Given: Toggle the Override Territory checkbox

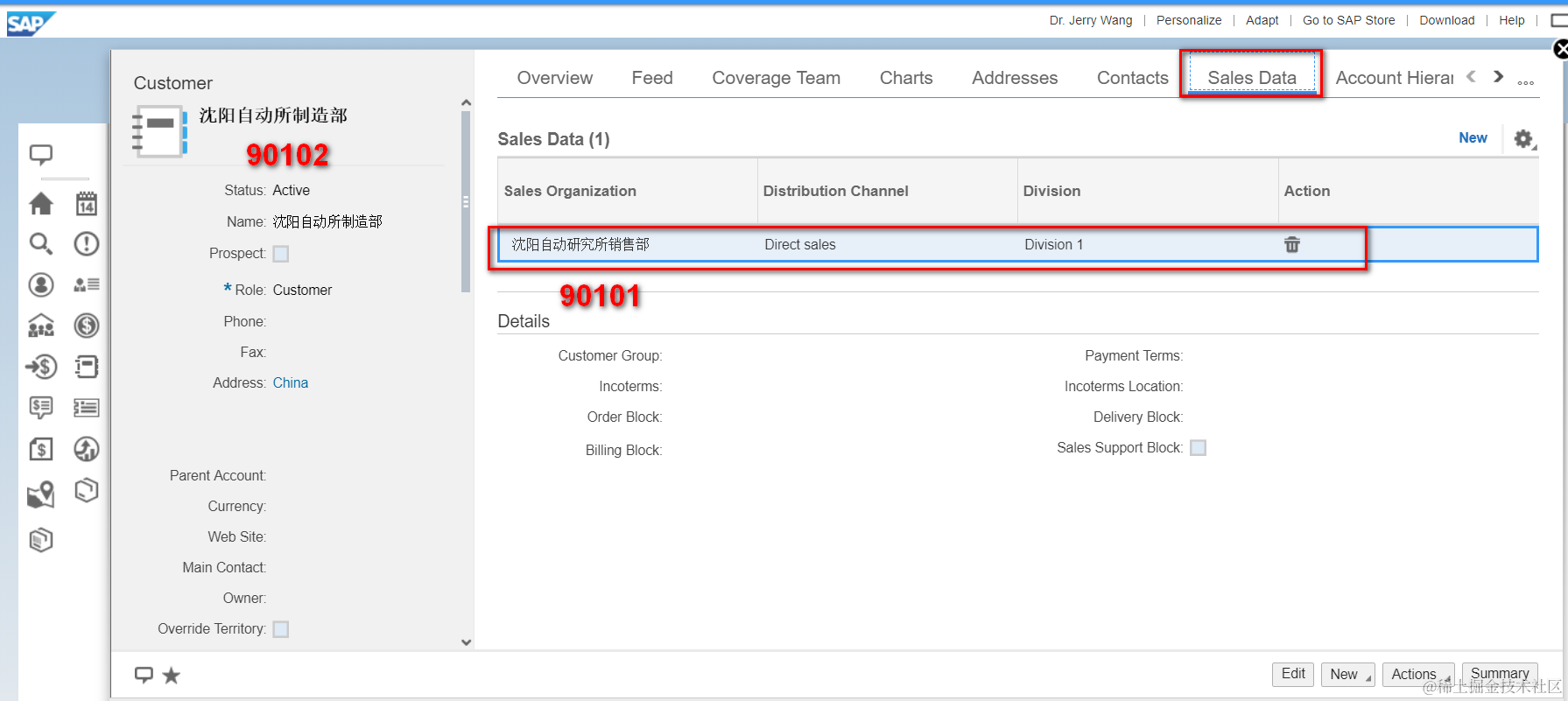Looking at the screenshot, I should pyautogui.click(x=281, y=629).
